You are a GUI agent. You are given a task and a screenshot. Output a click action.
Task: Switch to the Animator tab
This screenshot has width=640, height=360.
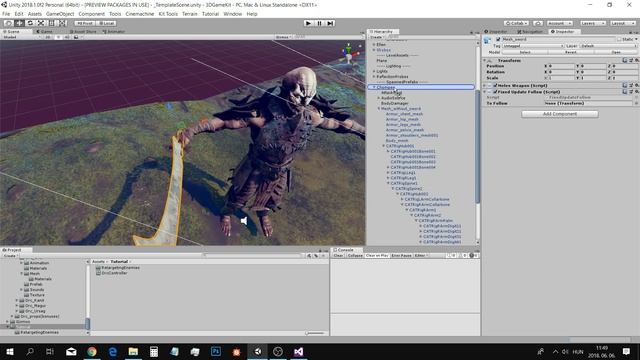(114, 31)
